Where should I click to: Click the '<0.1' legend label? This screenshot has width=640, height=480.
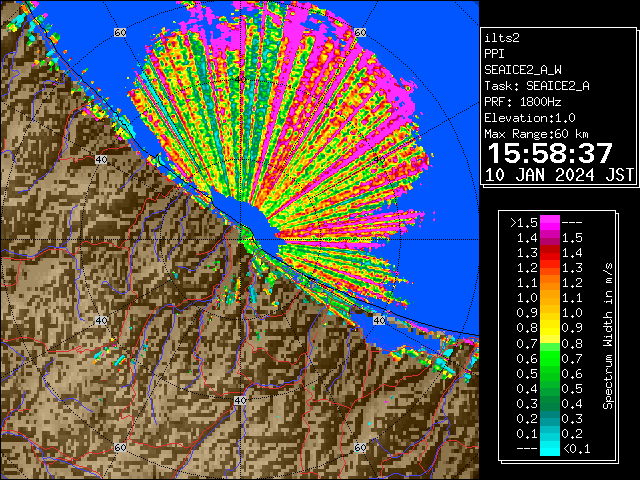tap(576, 449)
